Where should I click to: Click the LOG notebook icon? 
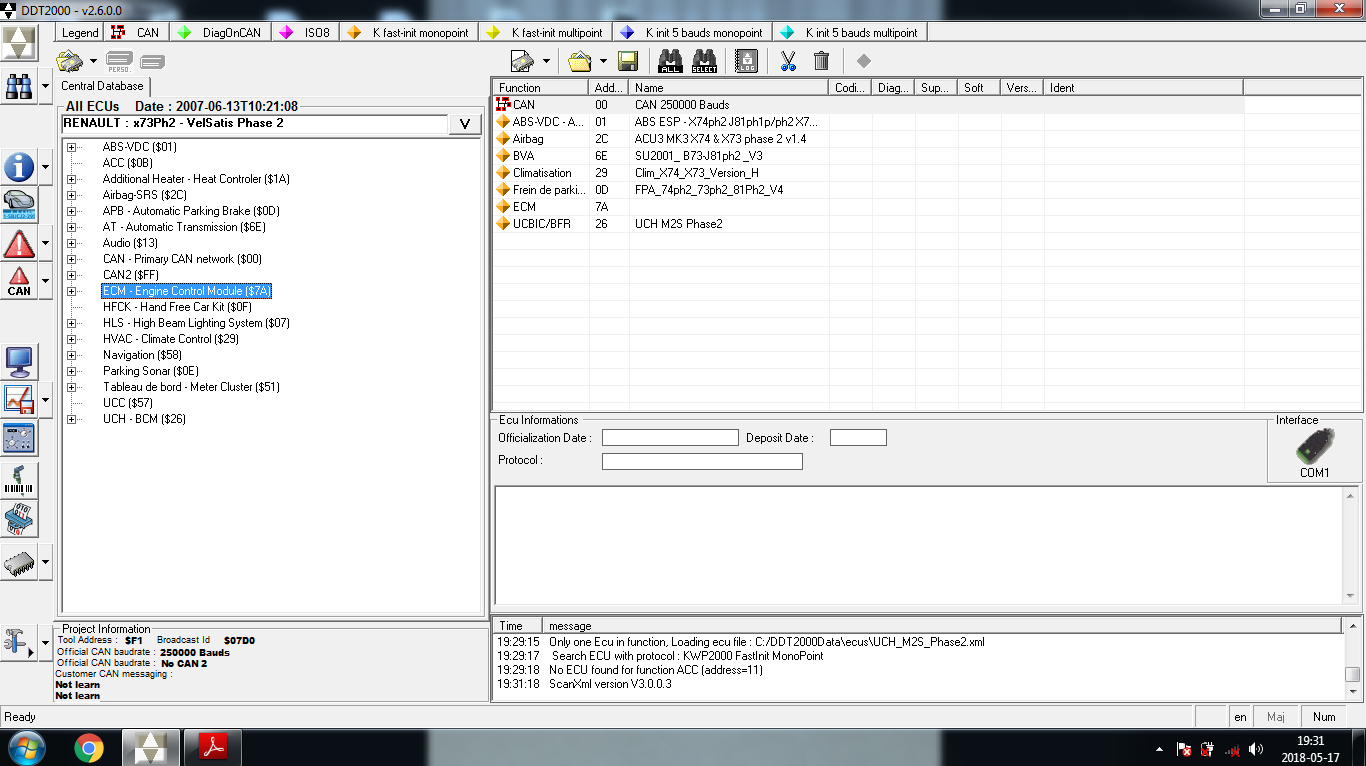[746, 62]
